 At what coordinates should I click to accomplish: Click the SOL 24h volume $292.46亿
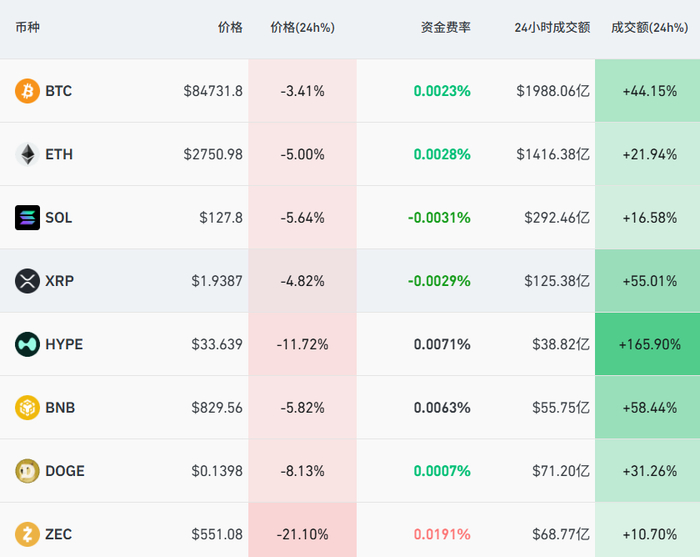[x=553, y=218]
